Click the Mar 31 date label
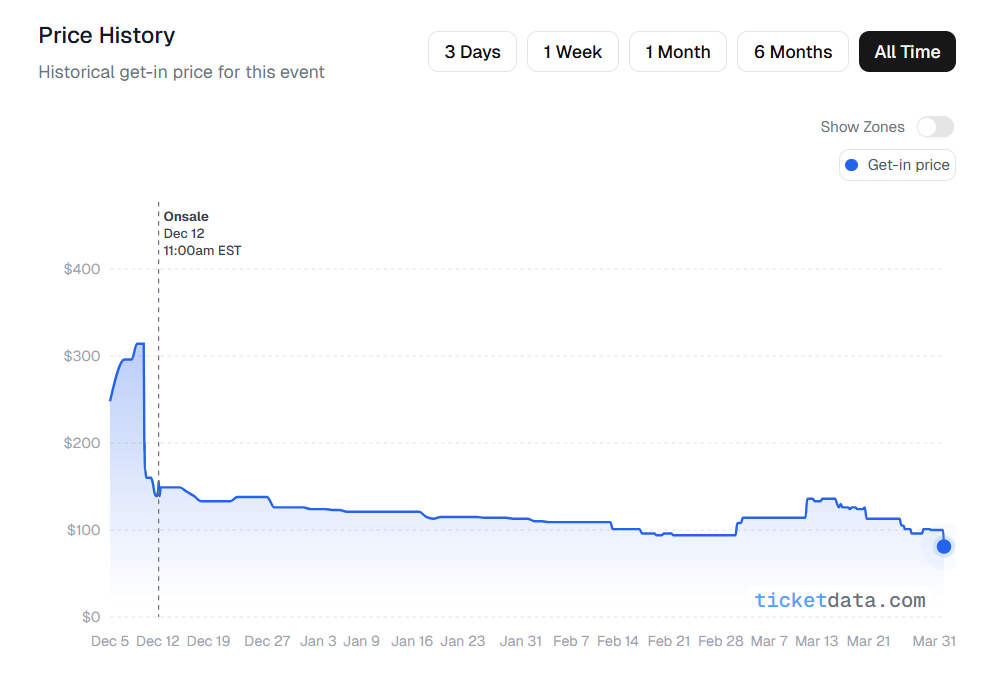Viewport: 1004px width, 687px height. (934, 641)
